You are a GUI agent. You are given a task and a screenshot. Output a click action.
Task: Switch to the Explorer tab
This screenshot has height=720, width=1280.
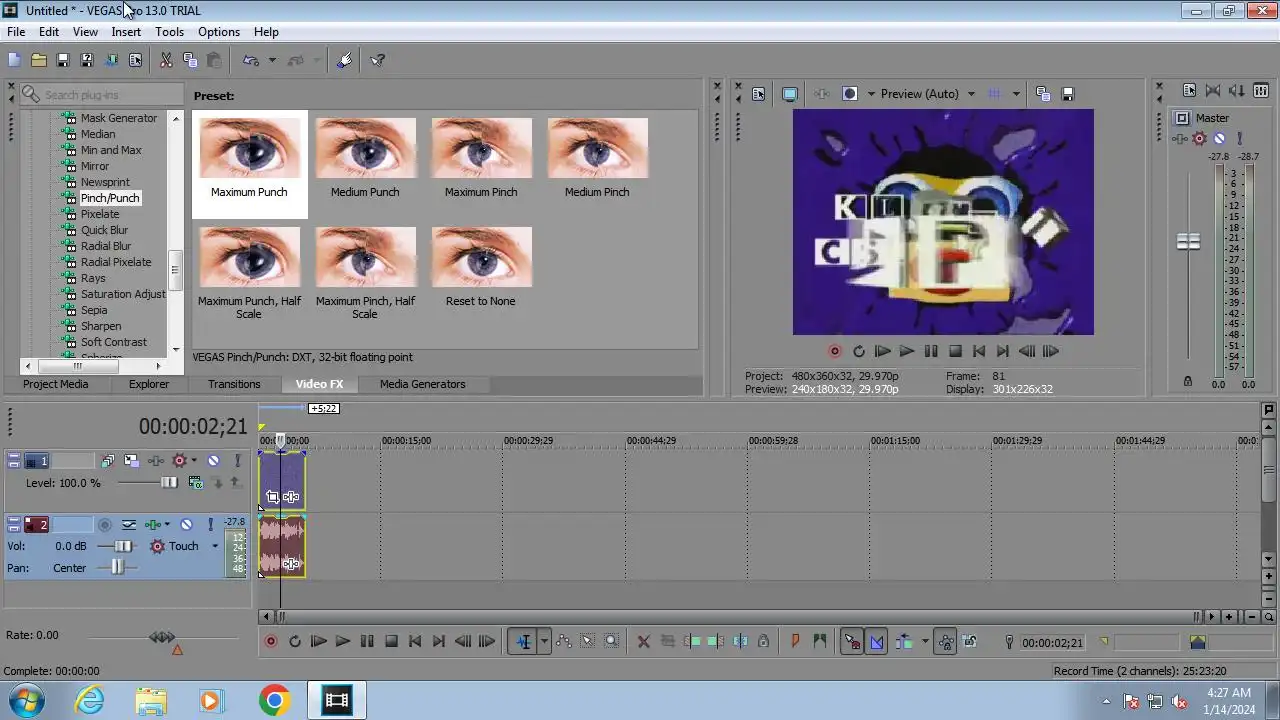click(x=149, y=384)
